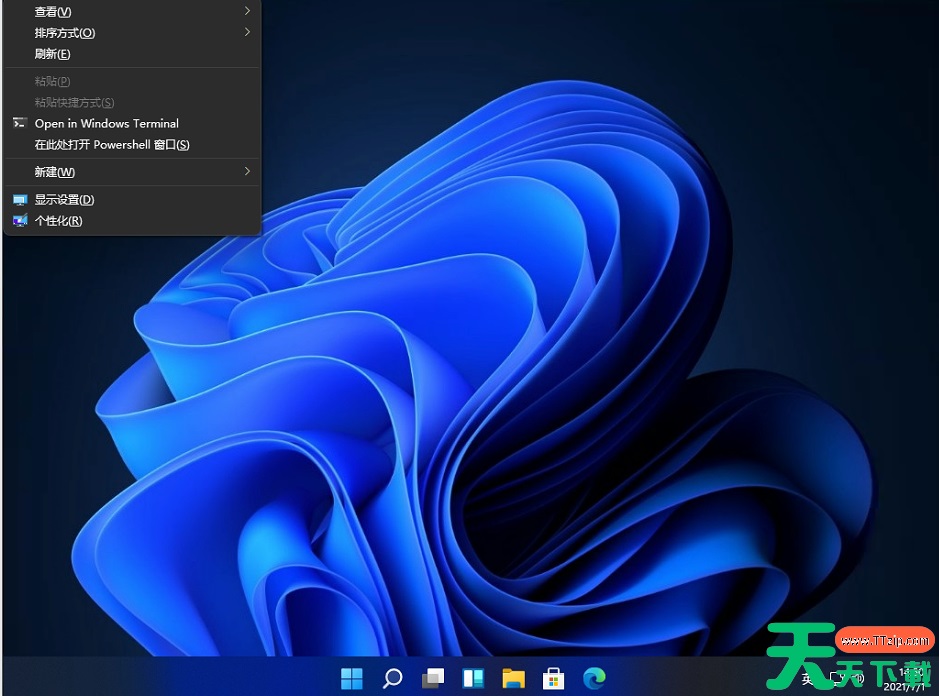The width and height of the screenshot is (939, 696).
Task: Open Task View on the taskbar
Action: coord(433,678)
